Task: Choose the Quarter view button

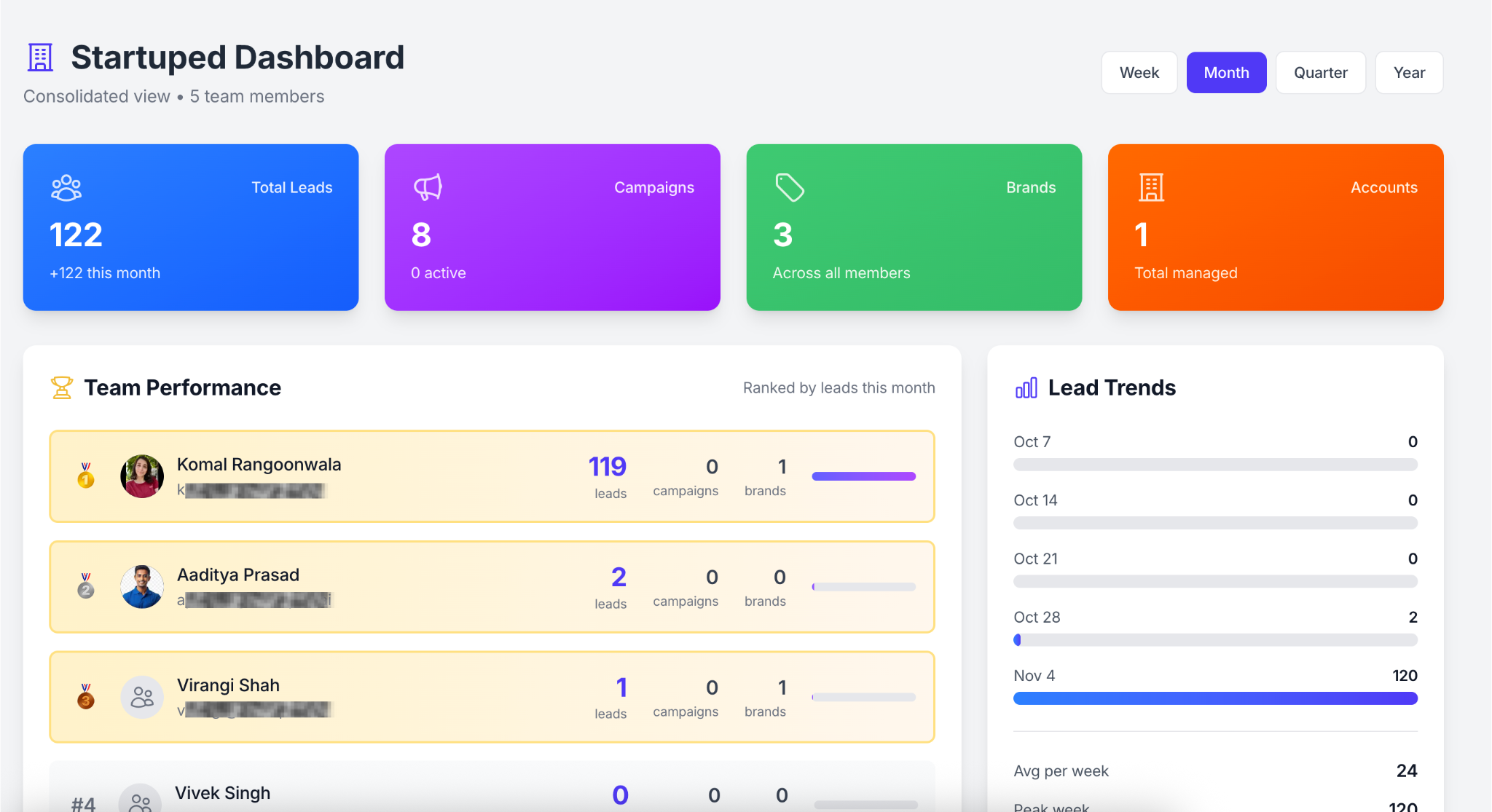Action: point(1320,73)
